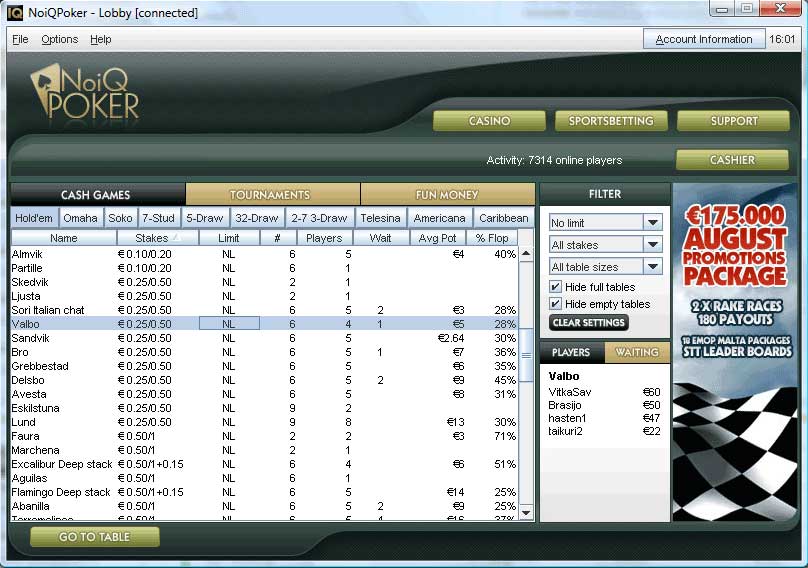Click the Go To Table button
This screenshot has height=568, width=808.
click(95, 537)
